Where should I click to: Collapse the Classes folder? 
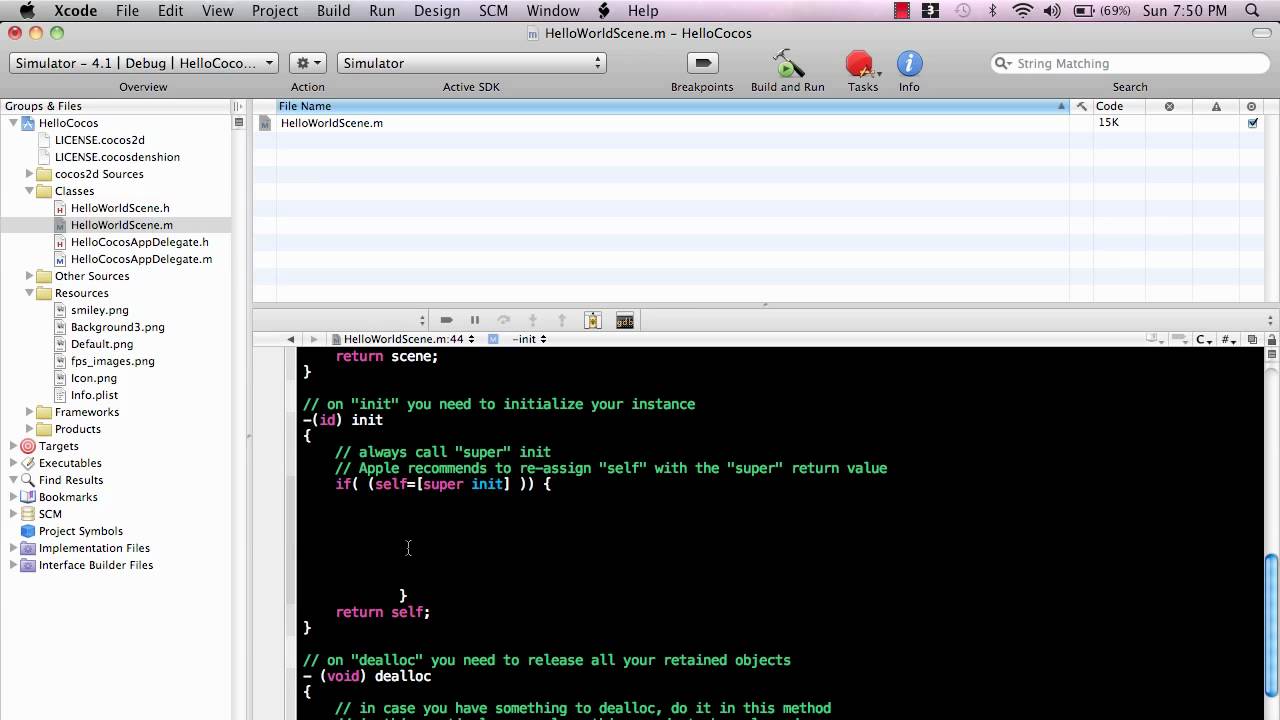click(29, 191)
